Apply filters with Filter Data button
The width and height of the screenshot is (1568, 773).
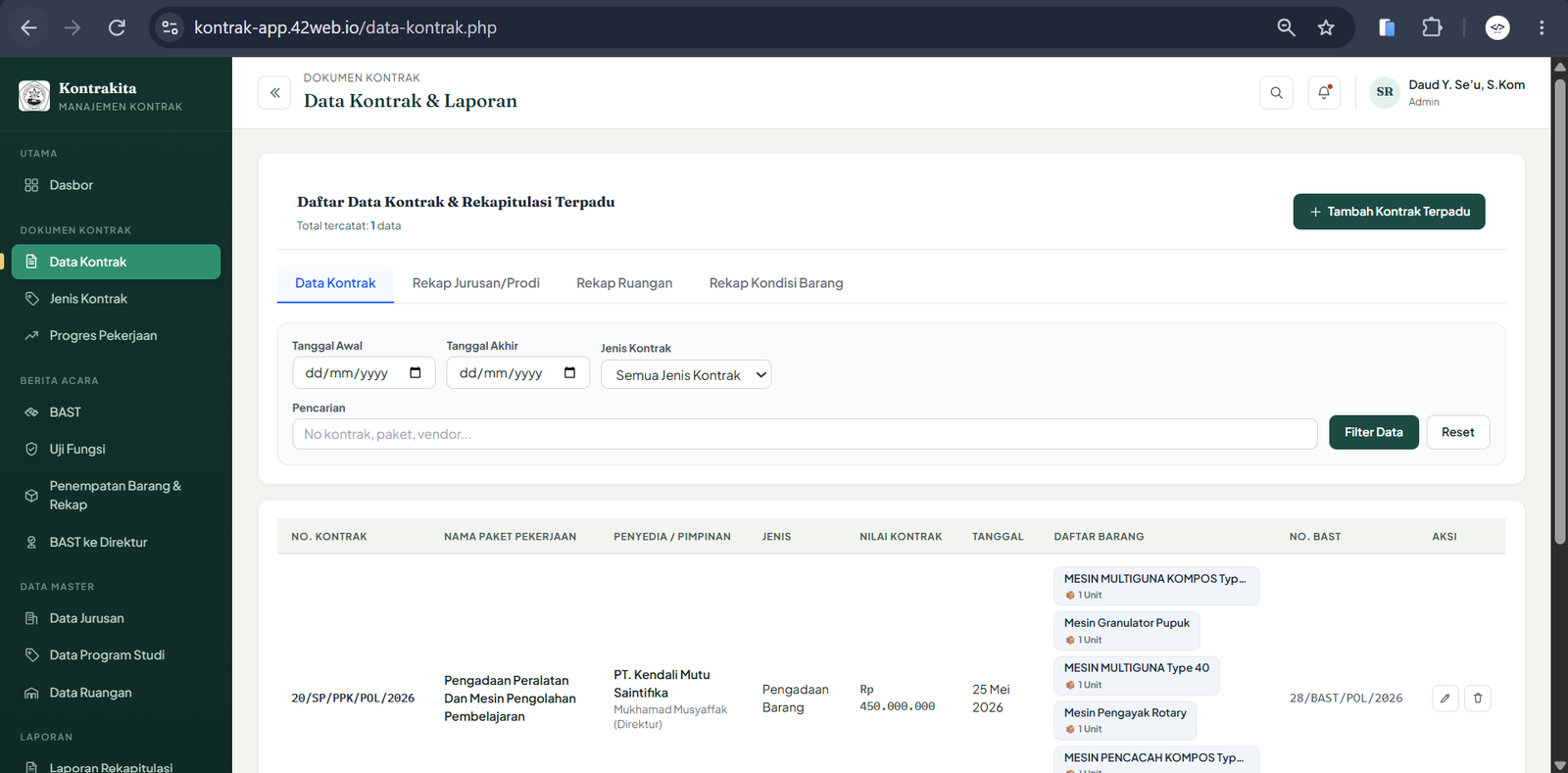click(x=1373, y=432)
